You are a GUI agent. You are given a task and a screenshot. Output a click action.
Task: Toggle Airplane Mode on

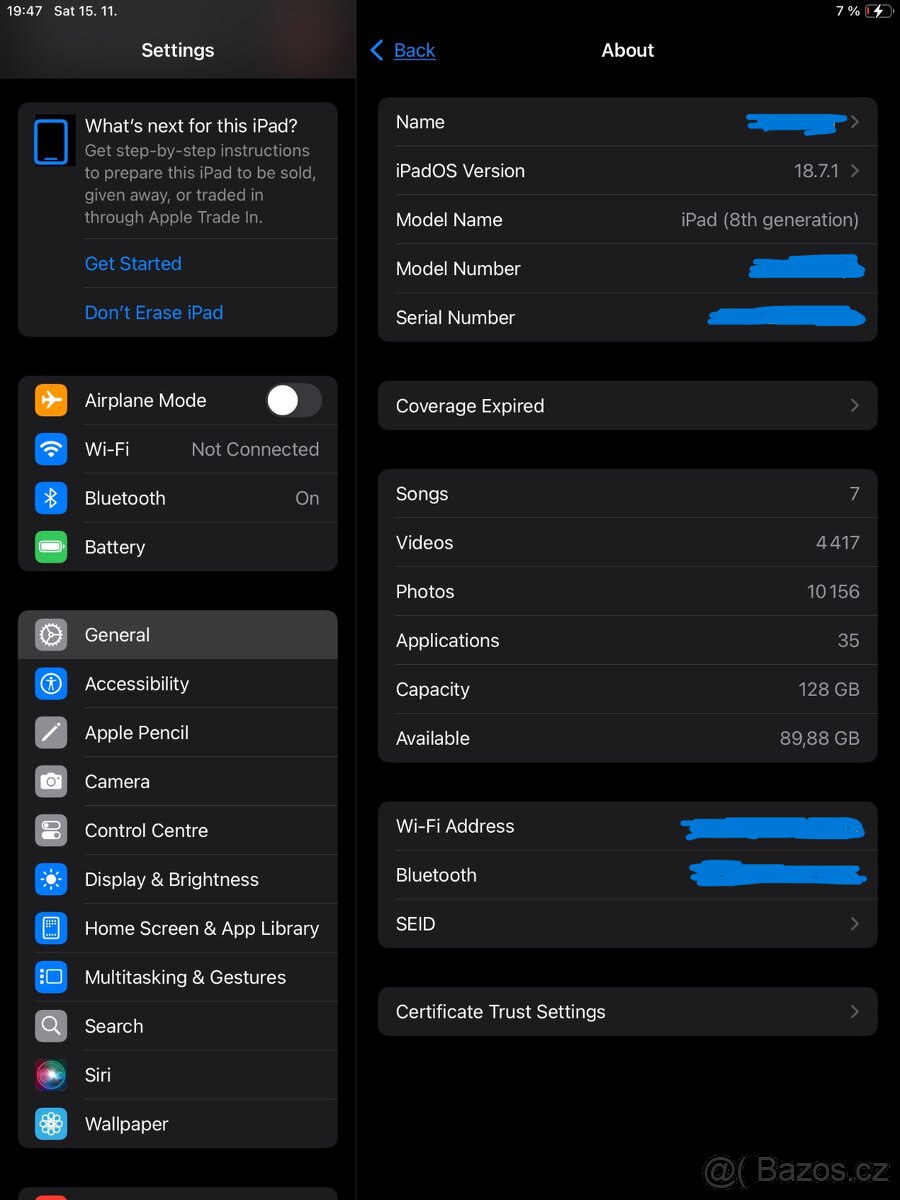(x=293, y=400)
